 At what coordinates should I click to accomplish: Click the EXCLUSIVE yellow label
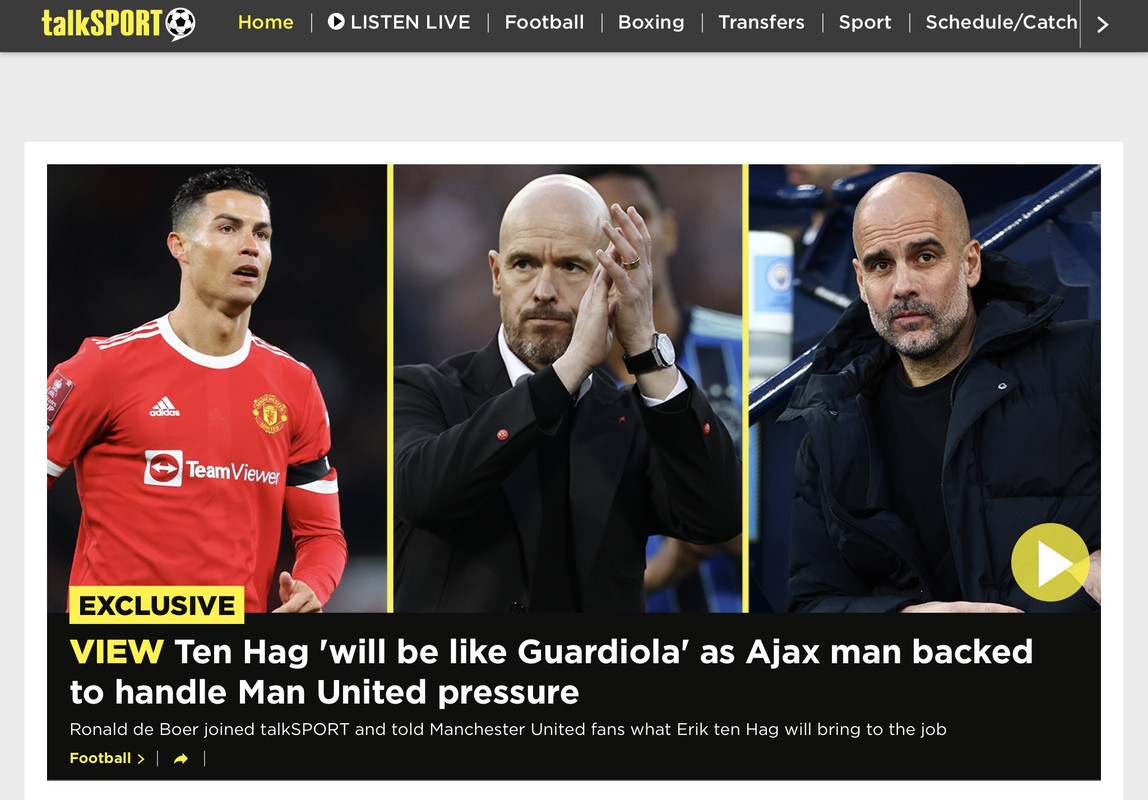click(157, 605)
